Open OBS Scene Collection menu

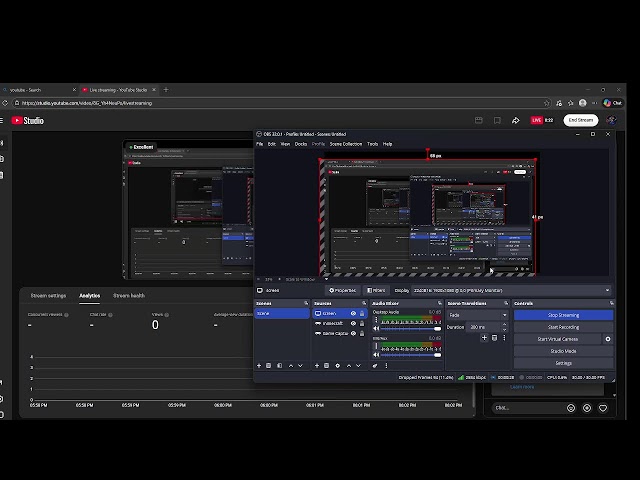click(346, 144)
